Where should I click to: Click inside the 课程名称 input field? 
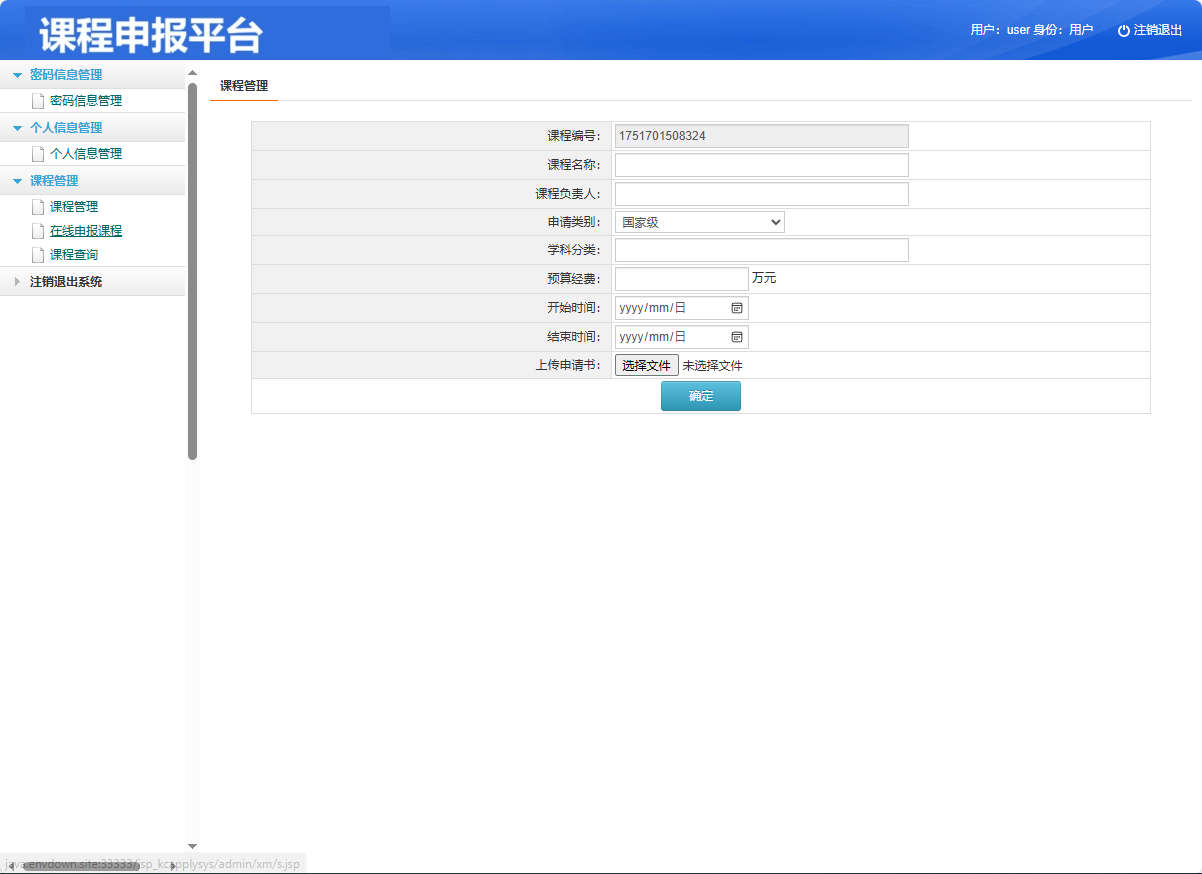pyautogui.click(x=761, y=164)
